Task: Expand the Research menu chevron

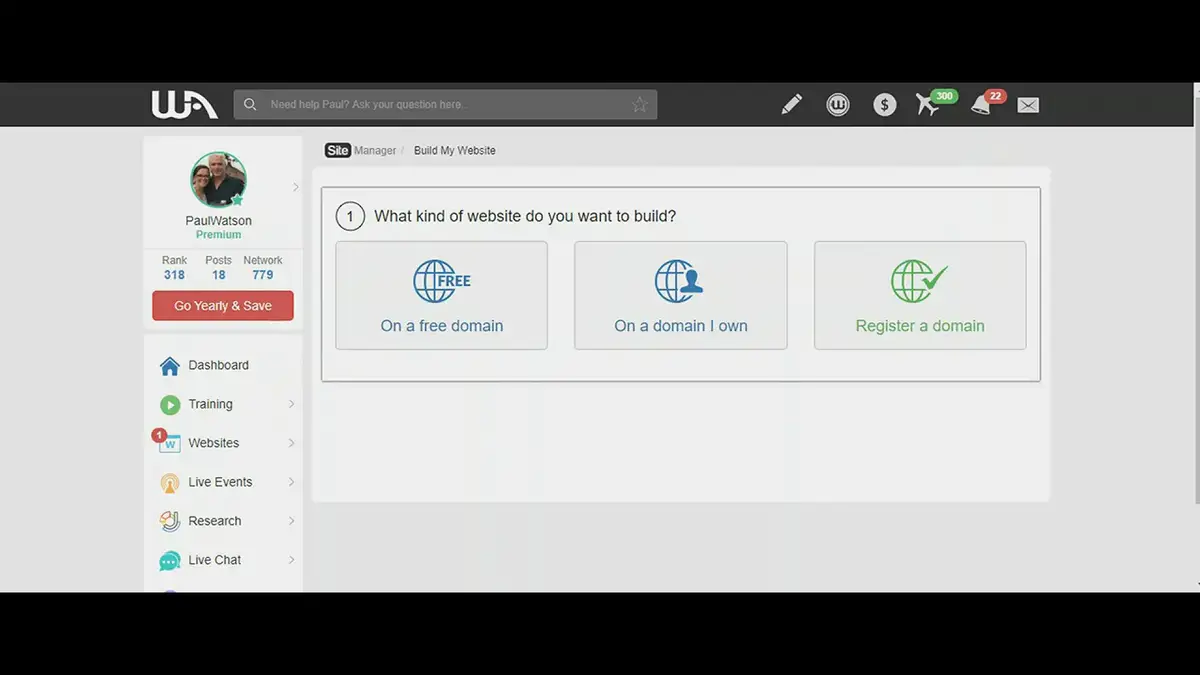Action: coord(291,521)
